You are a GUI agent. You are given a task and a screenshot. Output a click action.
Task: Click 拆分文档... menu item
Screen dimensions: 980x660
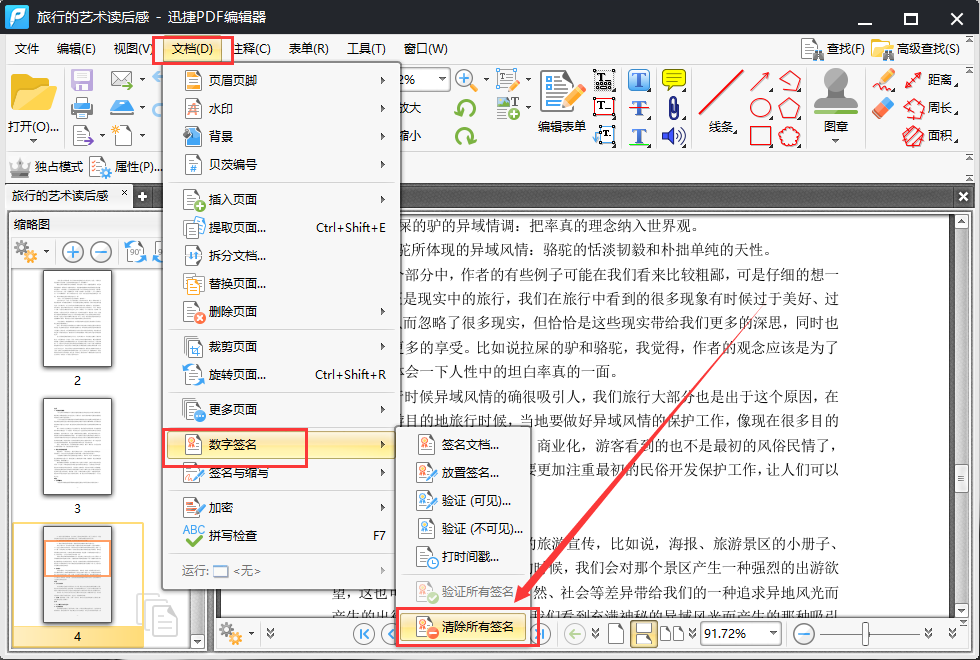point(281,256)
